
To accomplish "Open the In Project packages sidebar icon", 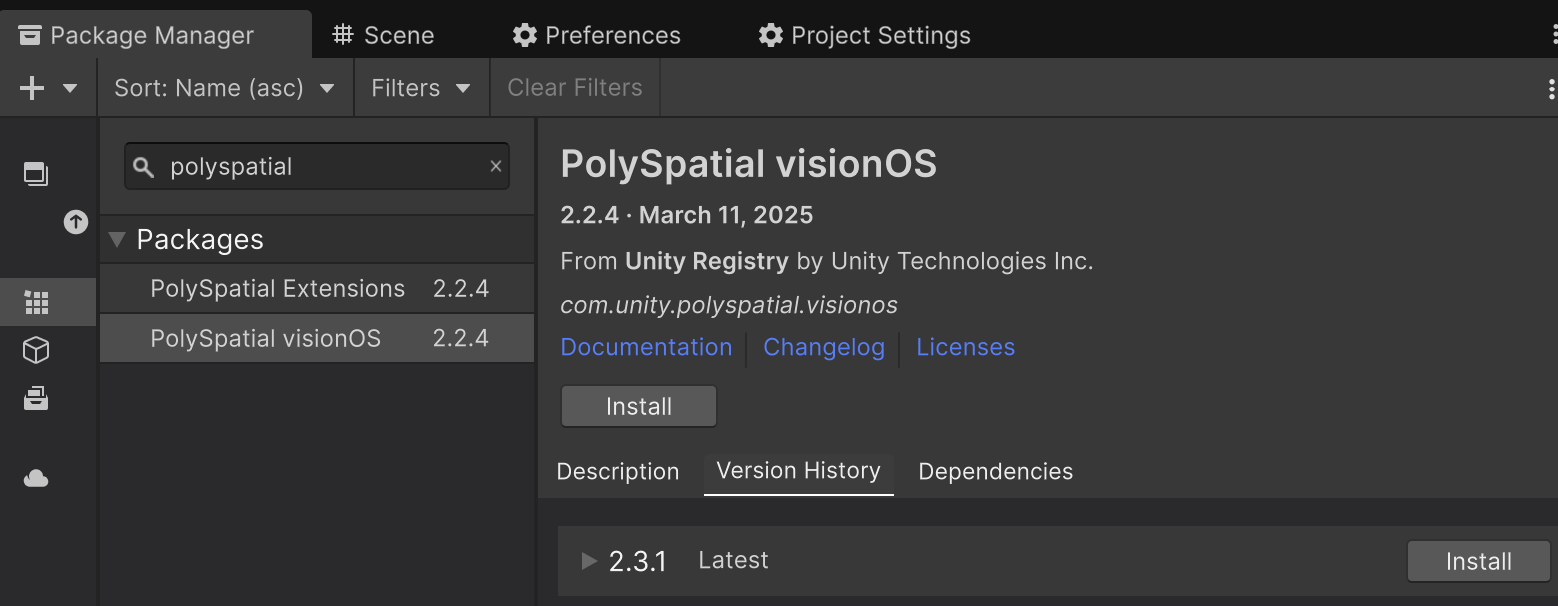I will [36, 174].
